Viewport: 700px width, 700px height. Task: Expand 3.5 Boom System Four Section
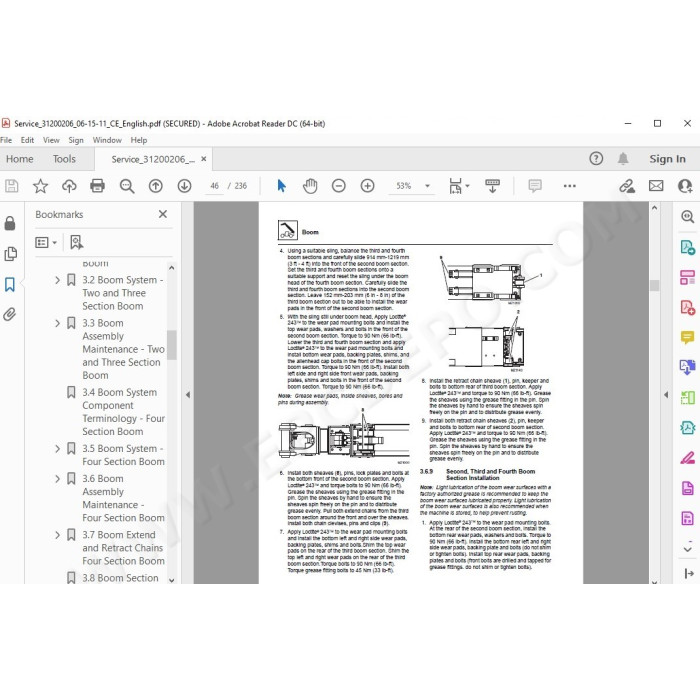pos(58,449)
